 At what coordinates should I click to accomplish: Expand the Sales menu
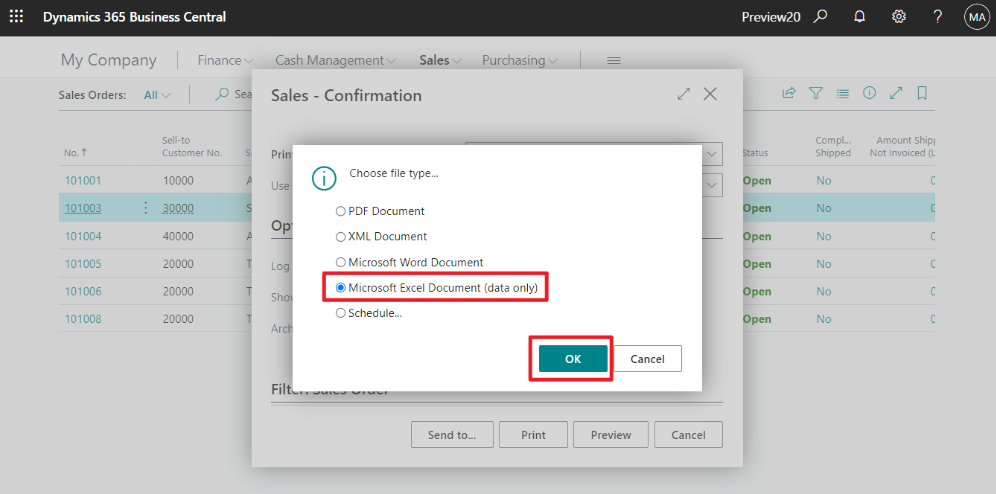coord(440,60)
